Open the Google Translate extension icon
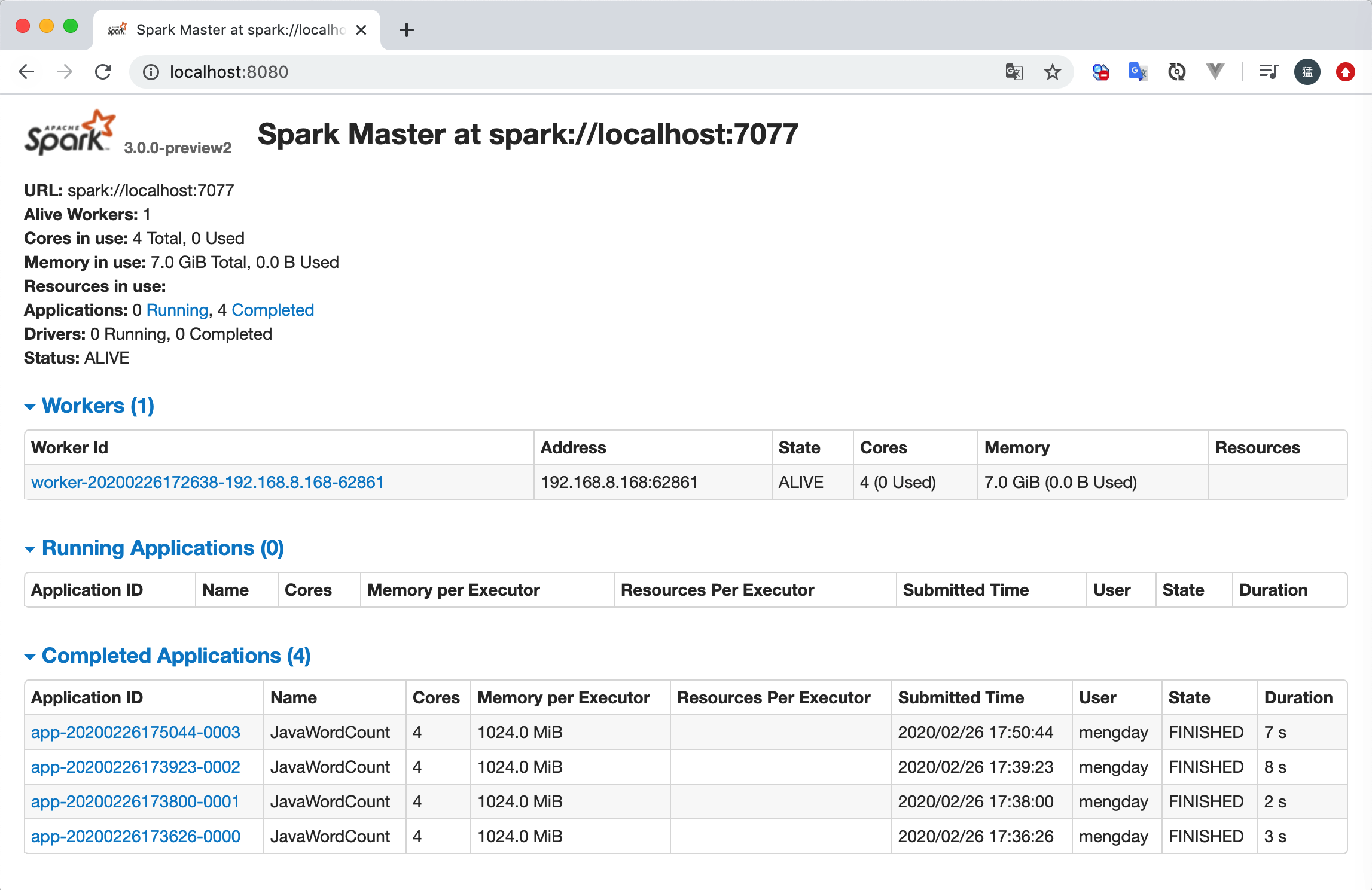 (1138, 72)
